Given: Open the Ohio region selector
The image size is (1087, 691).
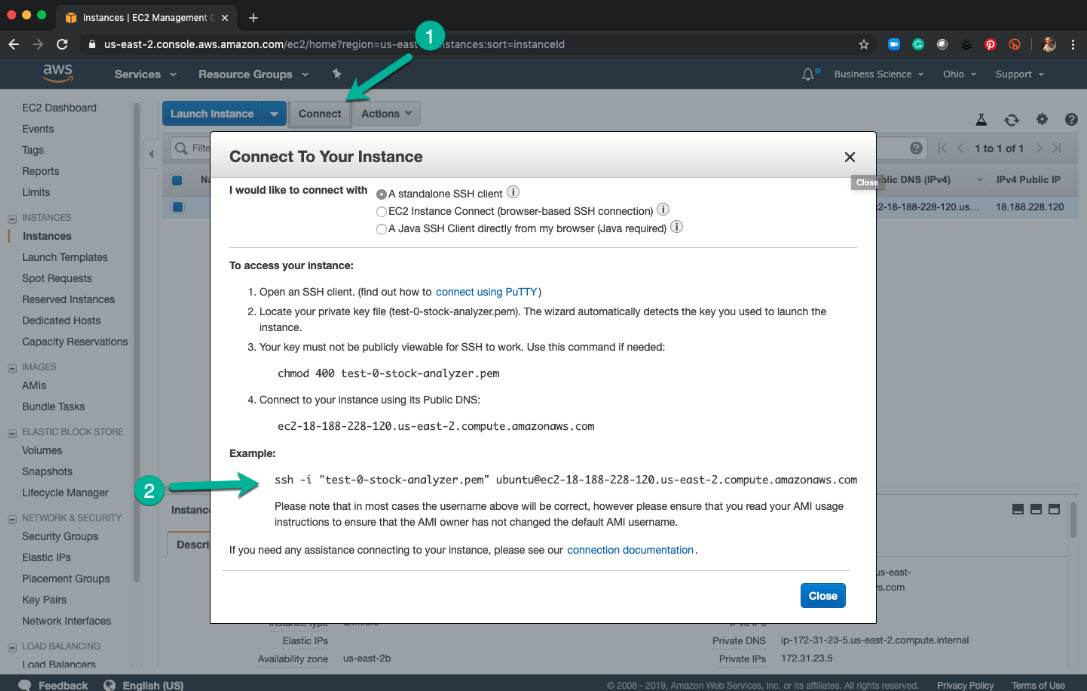Looking at the screenshot, I should click(x=959, y=74).
